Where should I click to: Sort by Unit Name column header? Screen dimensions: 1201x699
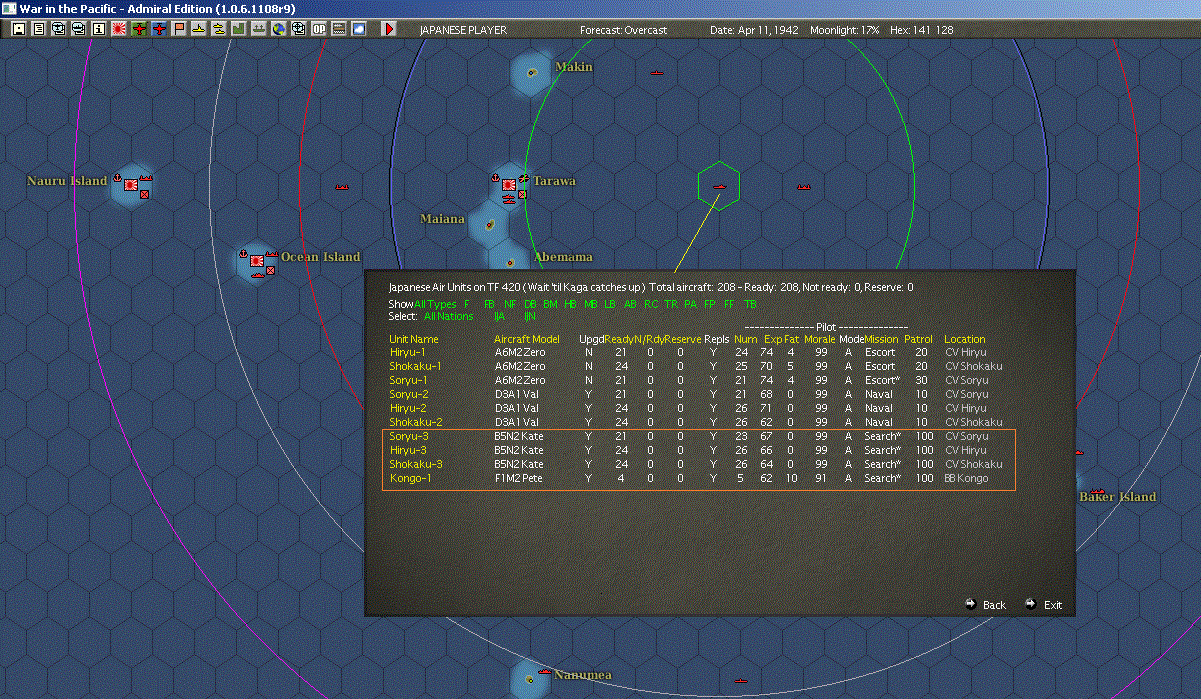(414, 340)
